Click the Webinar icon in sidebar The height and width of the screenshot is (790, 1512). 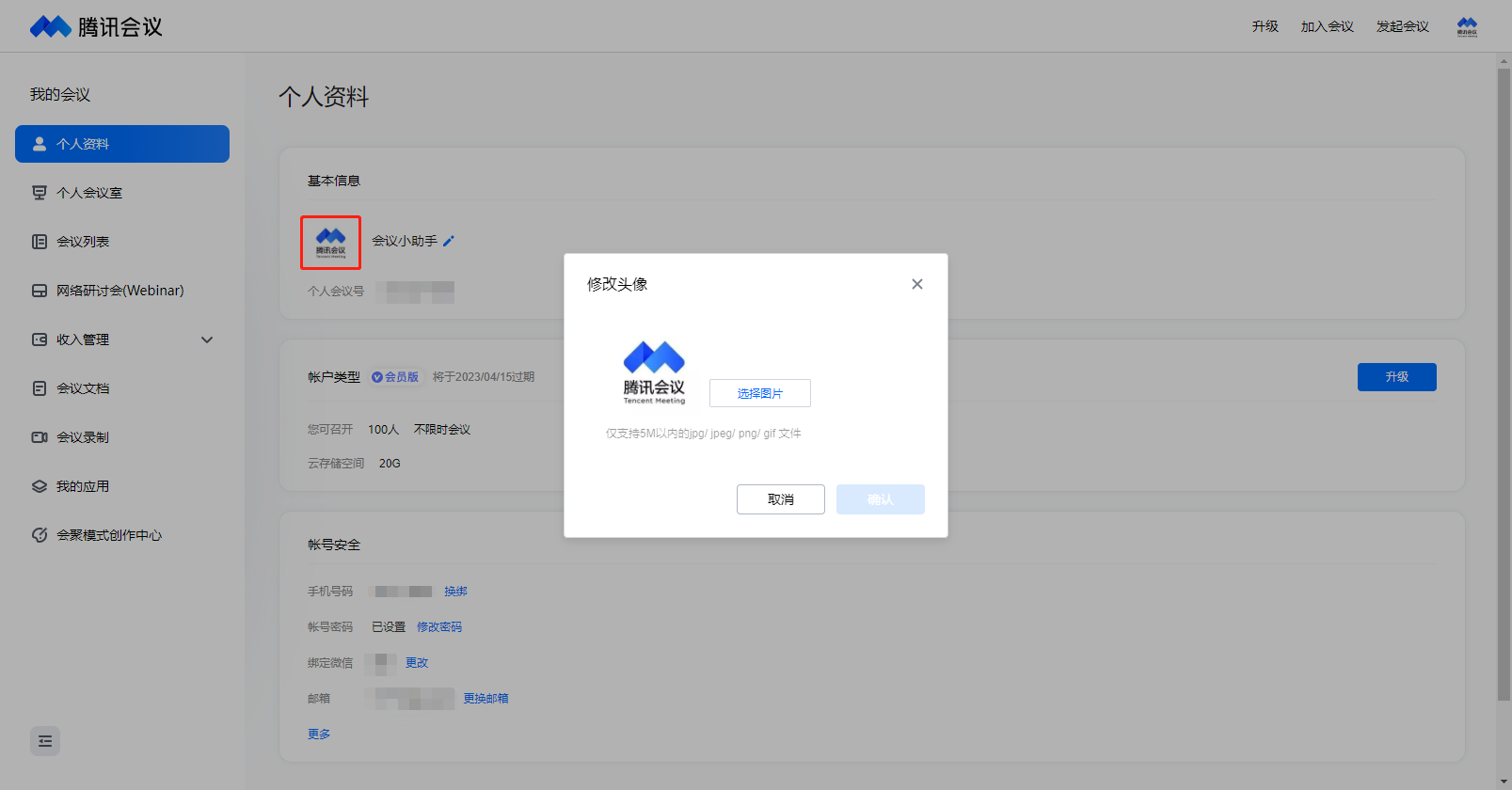[40, 291]
